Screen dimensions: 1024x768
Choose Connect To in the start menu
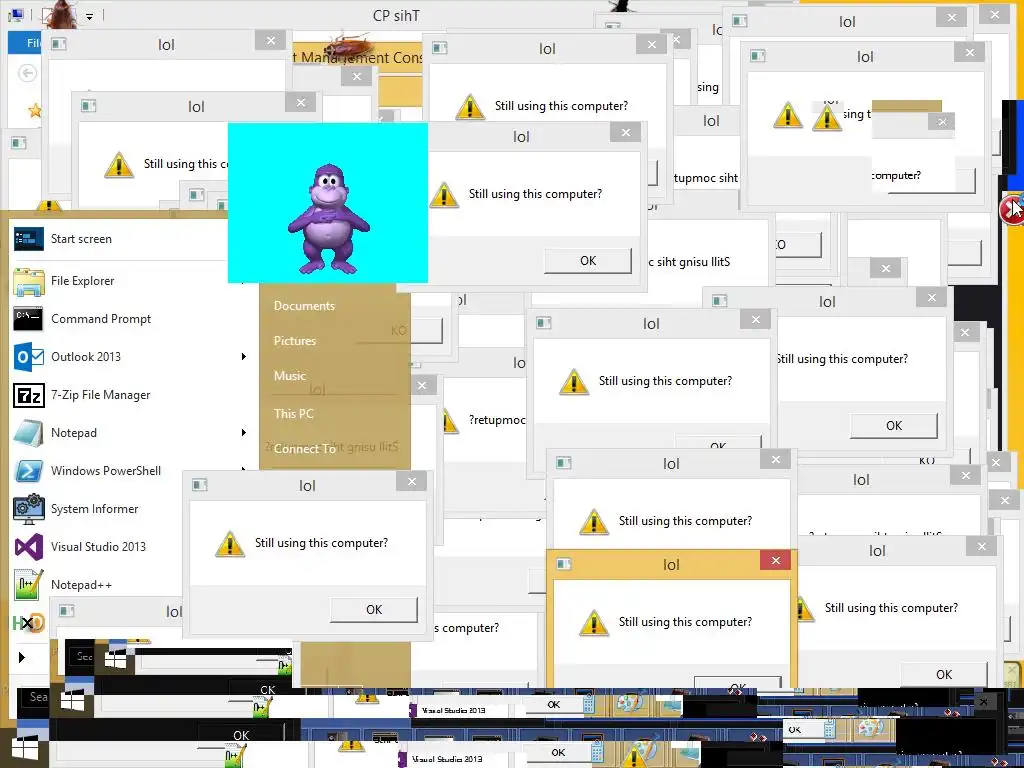[x=305, y=449]
